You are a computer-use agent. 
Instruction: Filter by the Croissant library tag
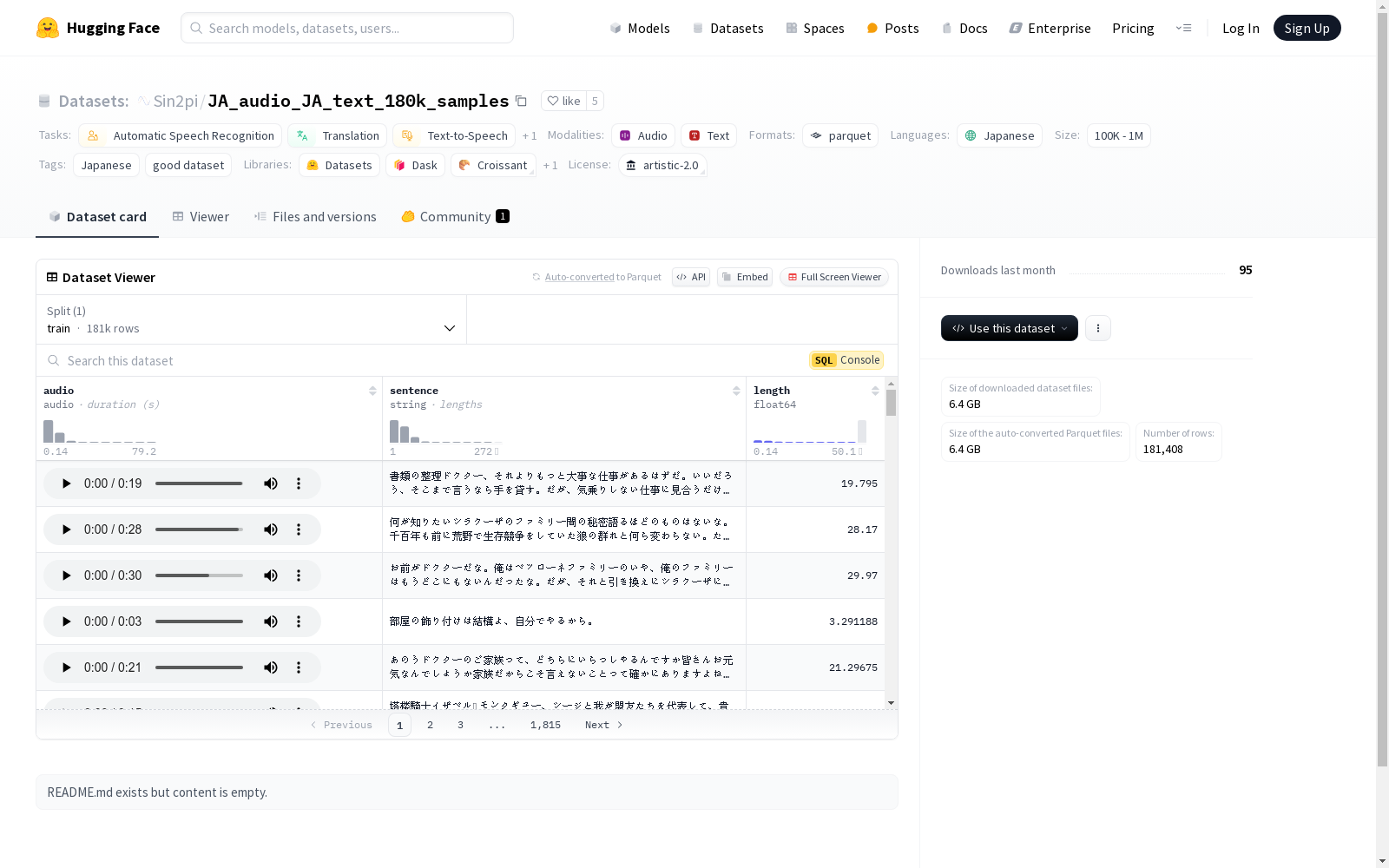click(x=493, y=166)
